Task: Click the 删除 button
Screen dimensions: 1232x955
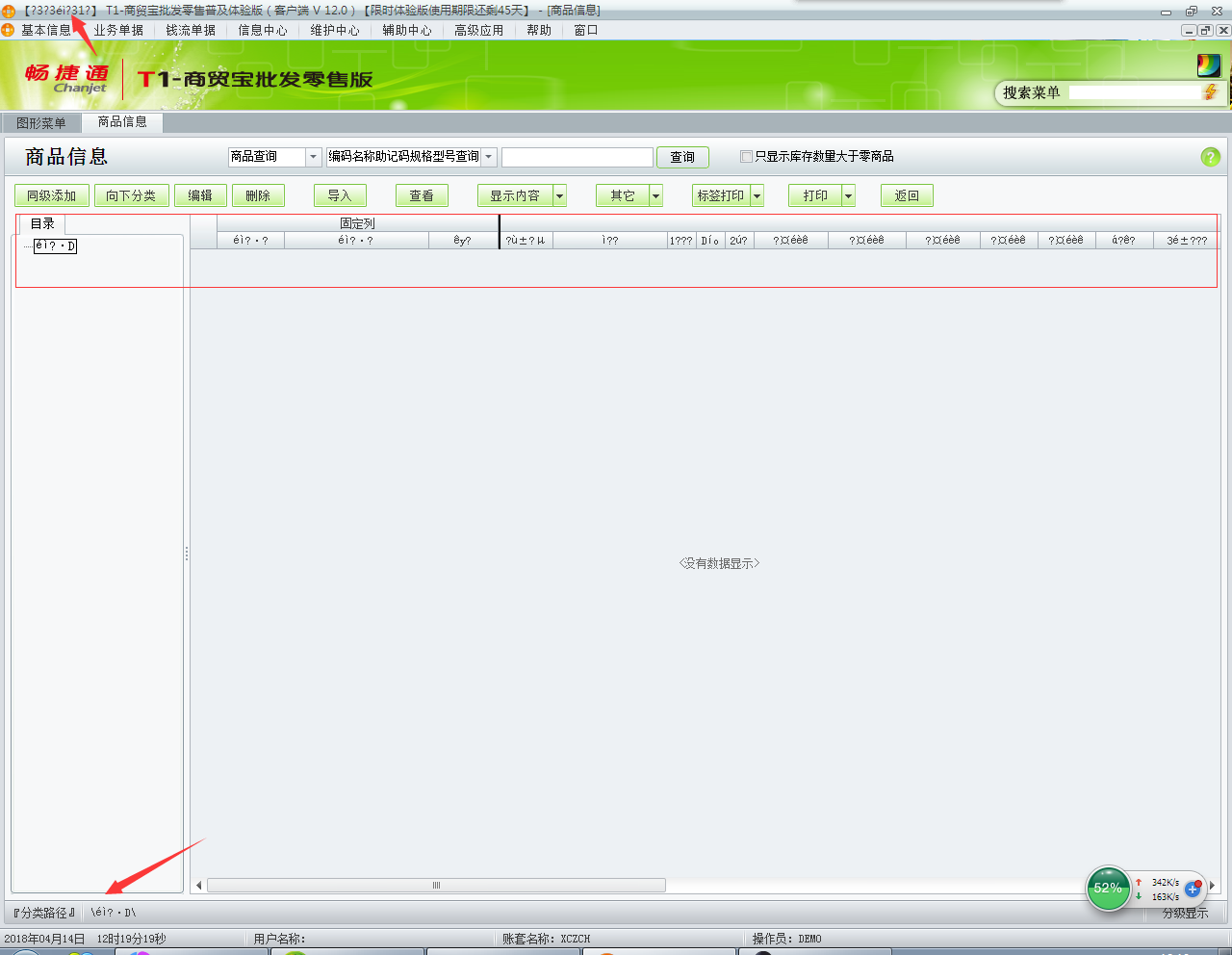Action: 258,195
